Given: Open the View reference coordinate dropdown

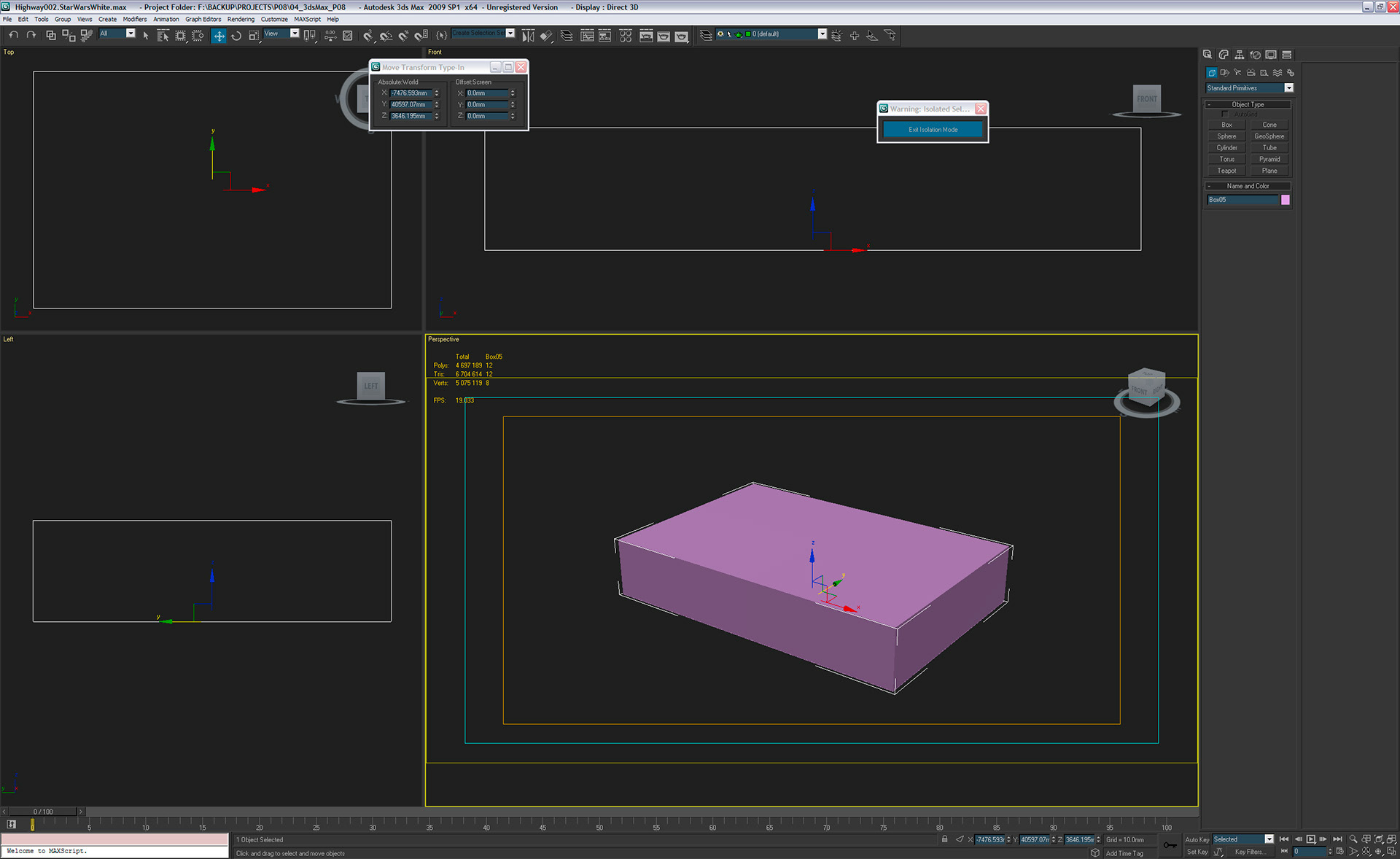Looking at the screenshot, I should 295,34.
